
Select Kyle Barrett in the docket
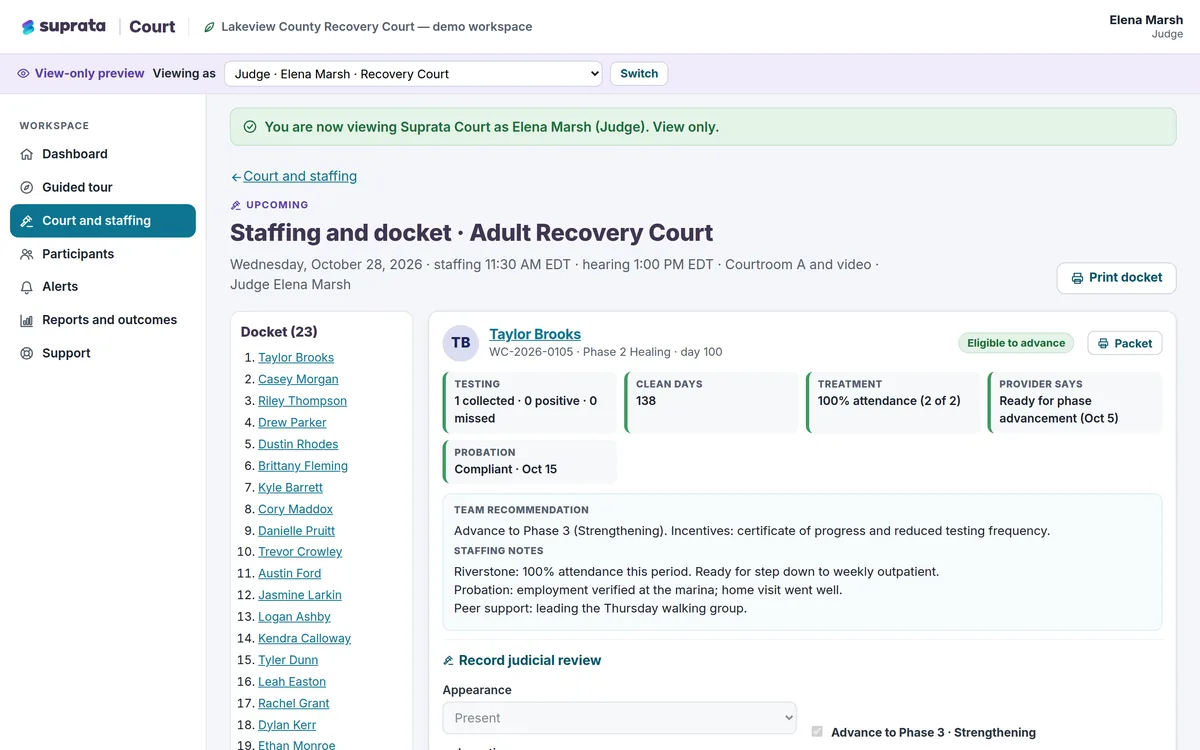point(290,488)
